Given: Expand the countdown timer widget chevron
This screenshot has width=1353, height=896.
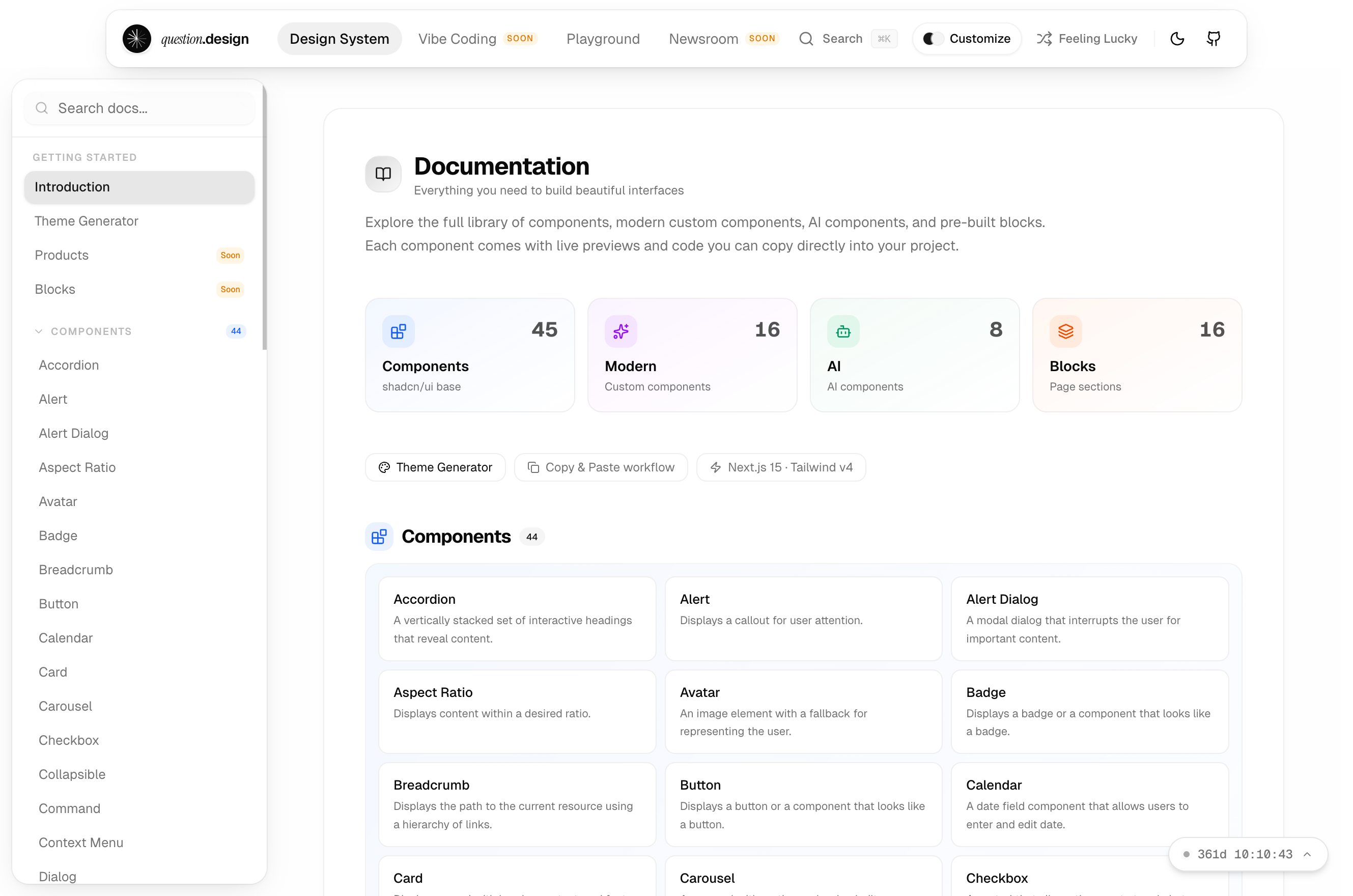Looking at the screenshot, I should tap(1307, 854).
